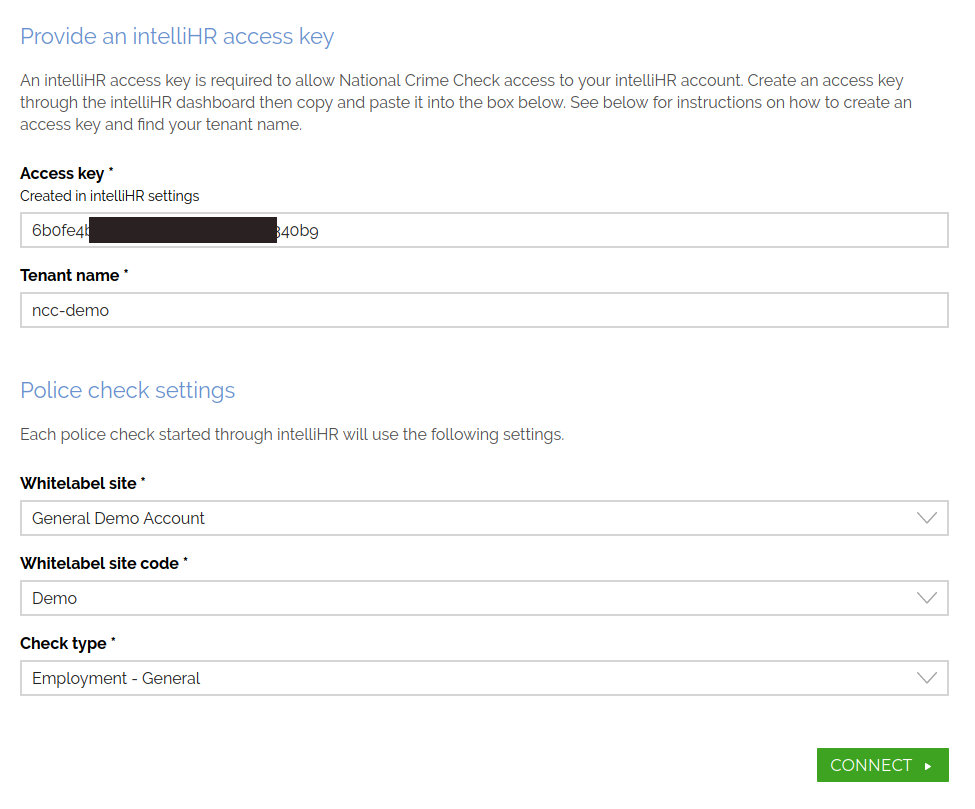The image size is (975, 809).
Task: Click the 'Whitelabel site' label text
Action: point(78,483)
